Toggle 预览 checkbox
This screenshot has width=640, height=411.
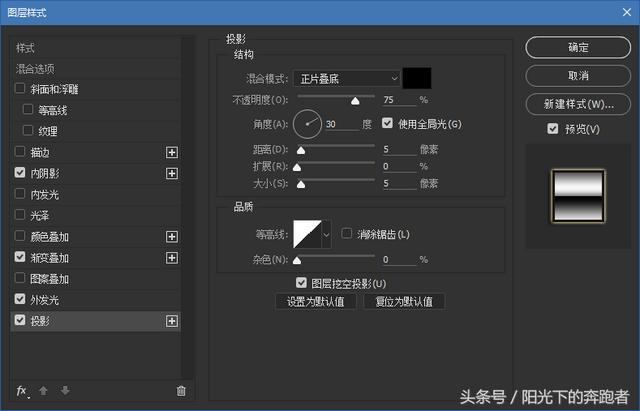point(552,129)
